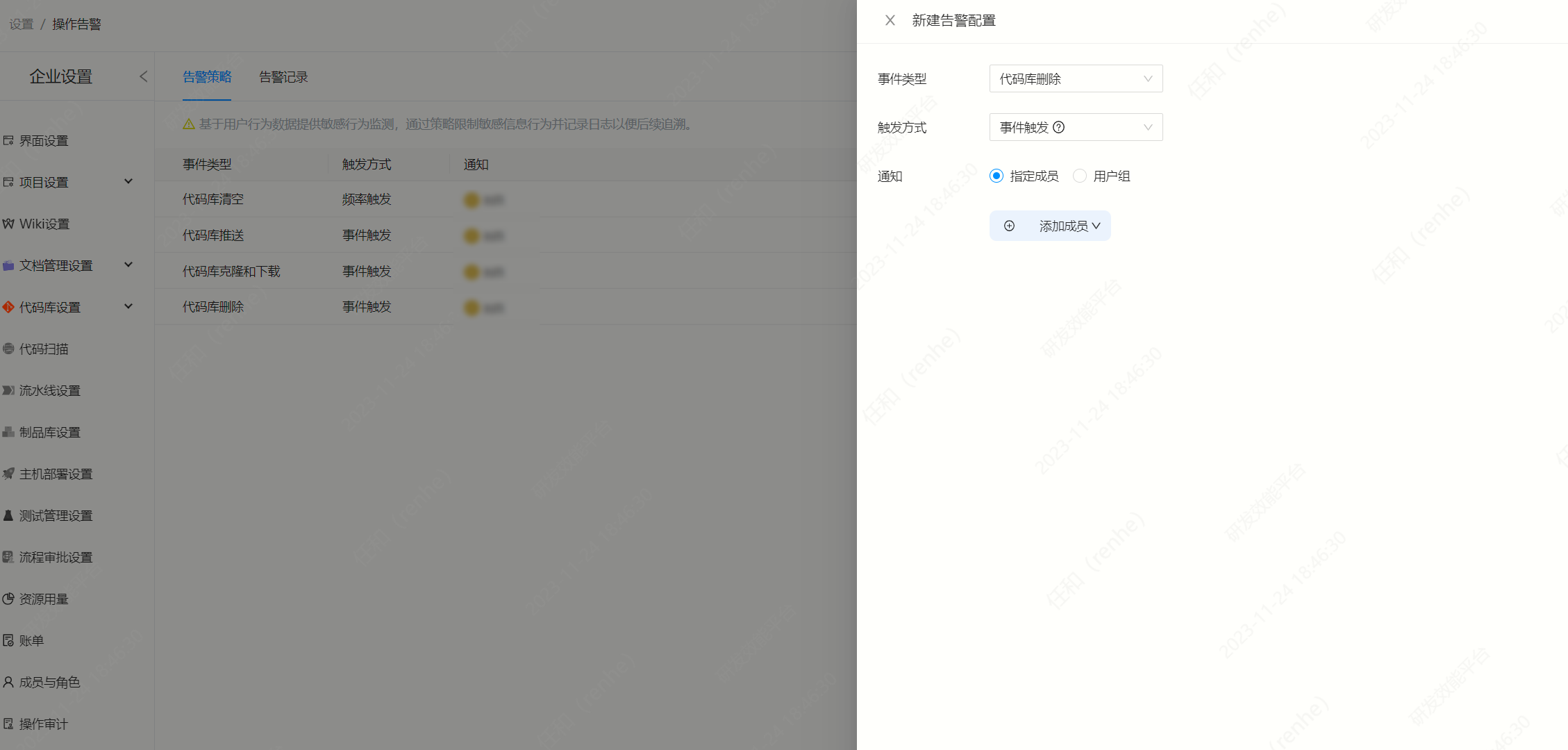The height and width of the screenshot is (750, 1568).
Task: Open the 事件类型 dropdown
Action: (x=1076, y=78)
